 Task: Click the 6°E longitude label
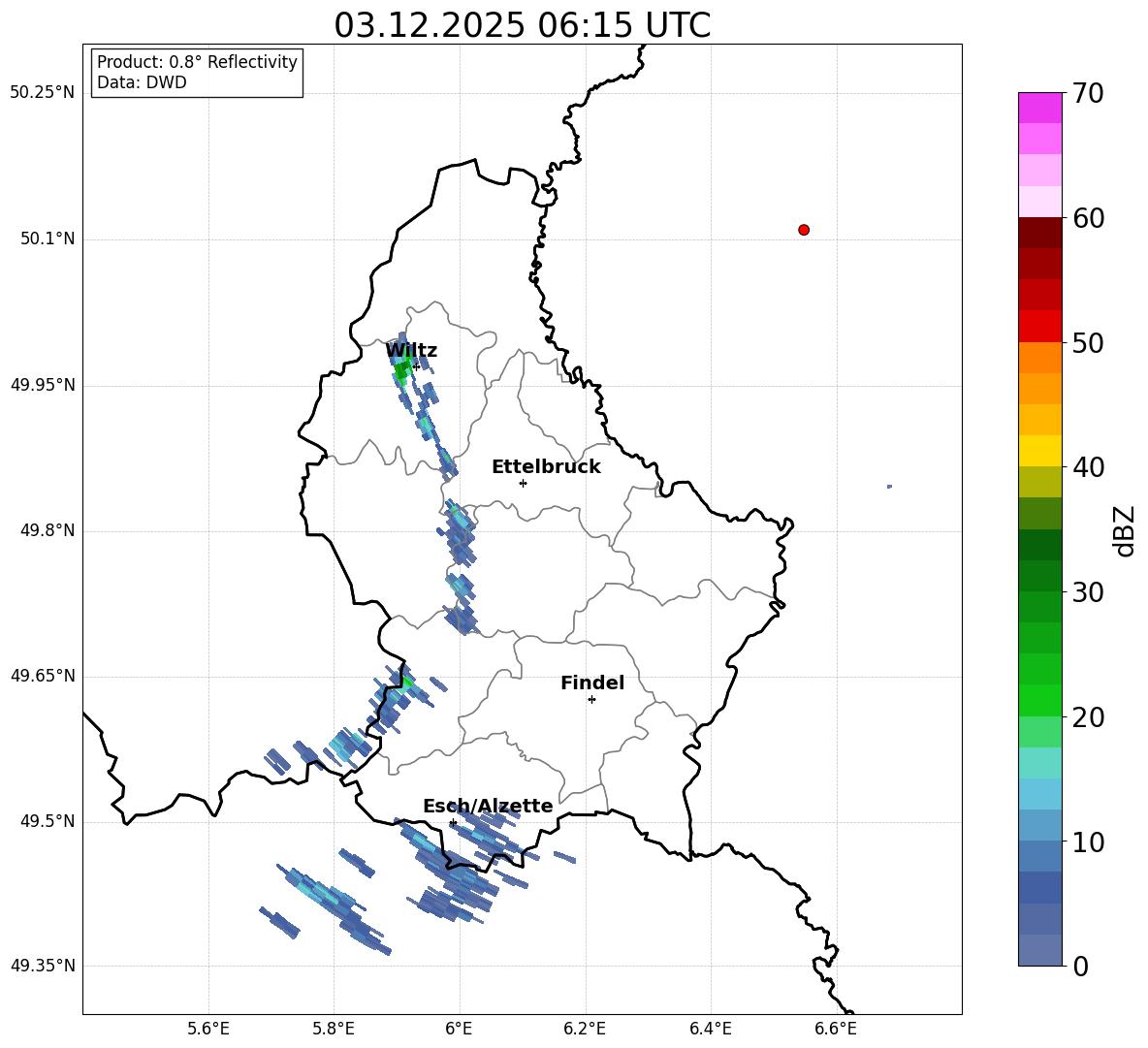(x=460, y=1029)
